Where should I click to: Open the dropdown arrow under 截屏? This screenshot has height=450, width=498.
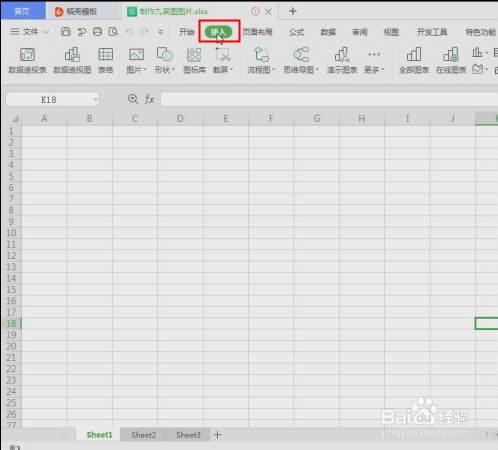231,69
